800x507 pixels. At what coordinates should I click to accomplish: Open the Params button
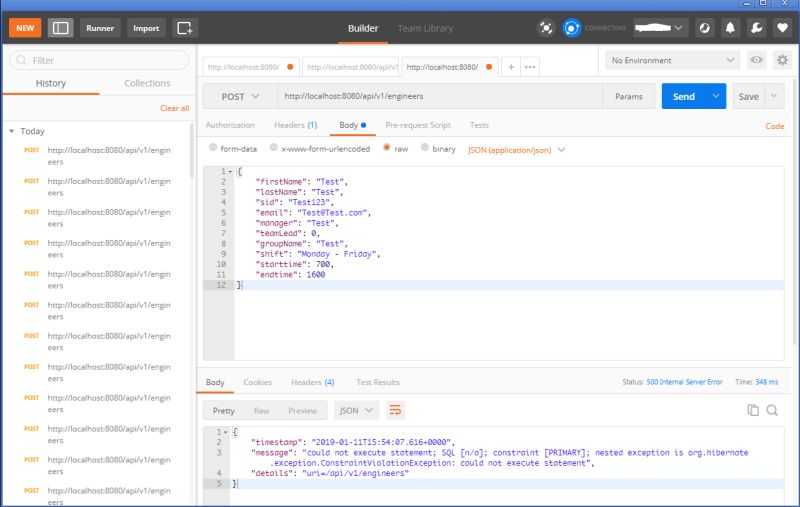pyautogui.click(x=629, y=96)
